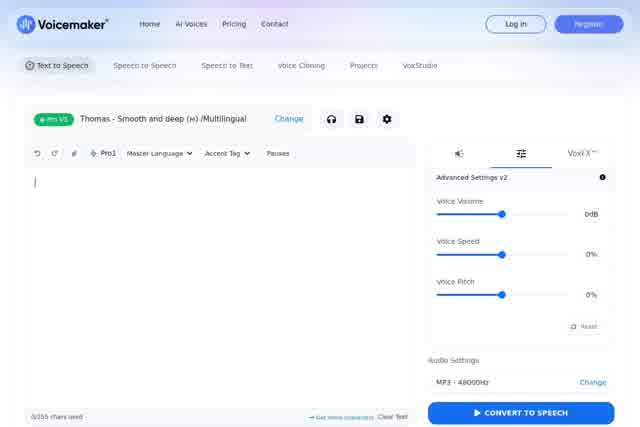Image resolution: width=640 pixels, height=427 pixels.
Task: Click the eraser clear formatting icon
Action: click(74, 153)
